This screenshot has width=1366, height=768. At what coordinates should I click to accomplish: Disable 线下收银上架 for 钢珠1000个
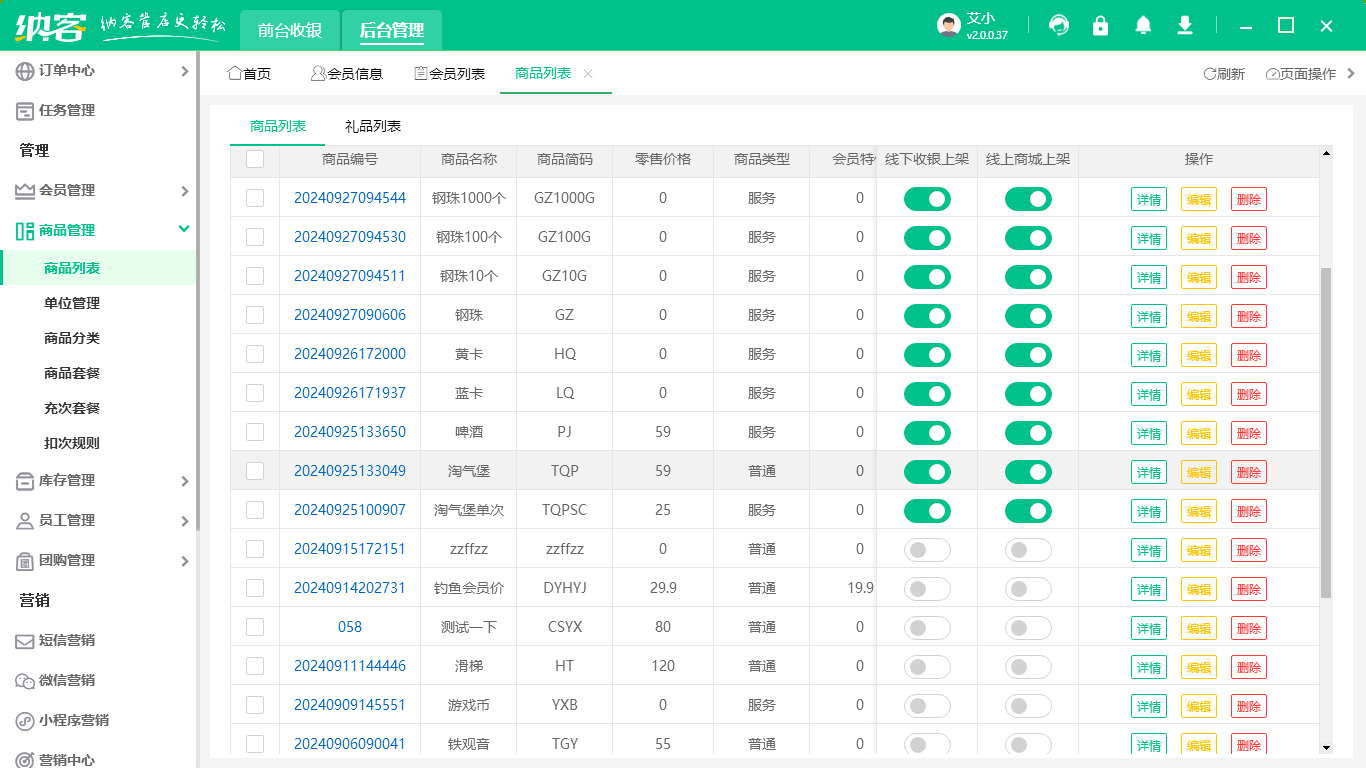(927, 198)
